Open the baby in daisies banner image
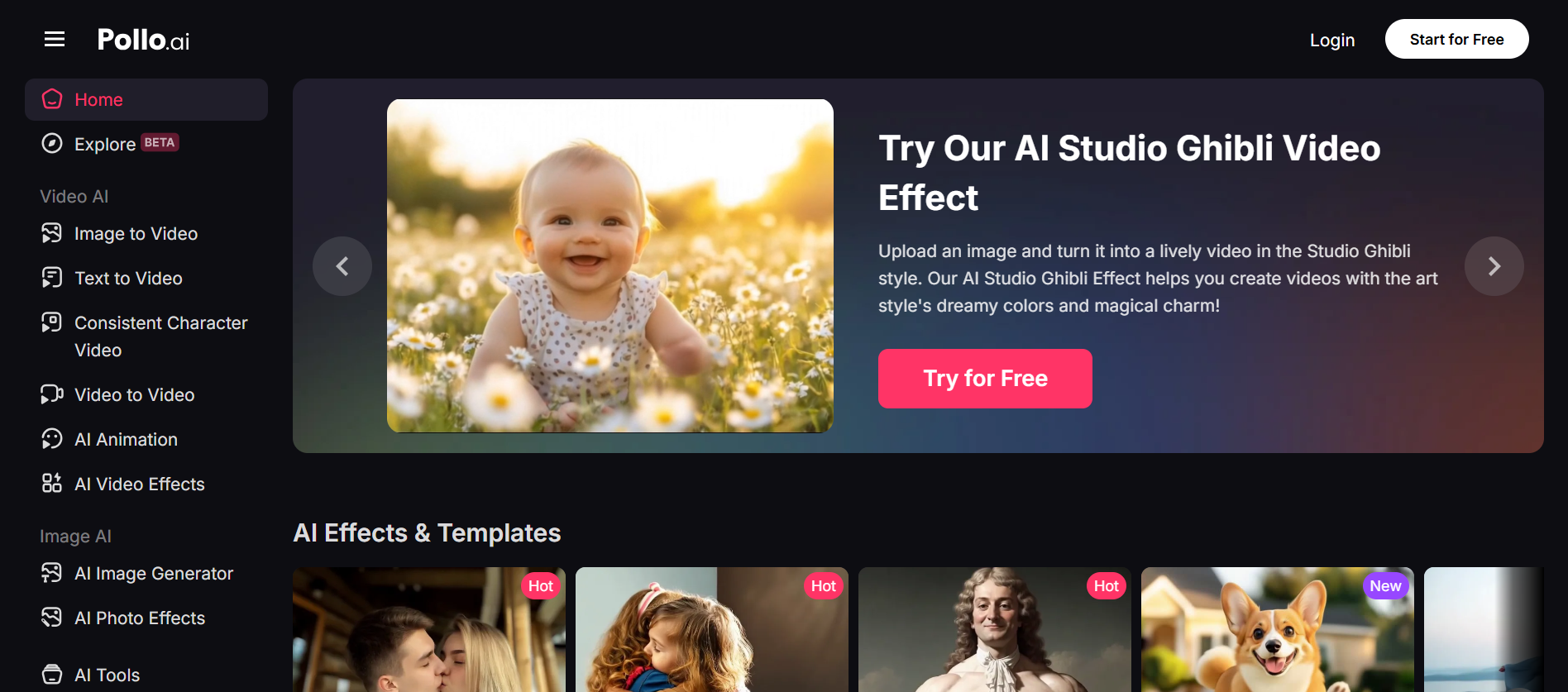Viewport: 1568px width, 692px height. pos(610,266)
